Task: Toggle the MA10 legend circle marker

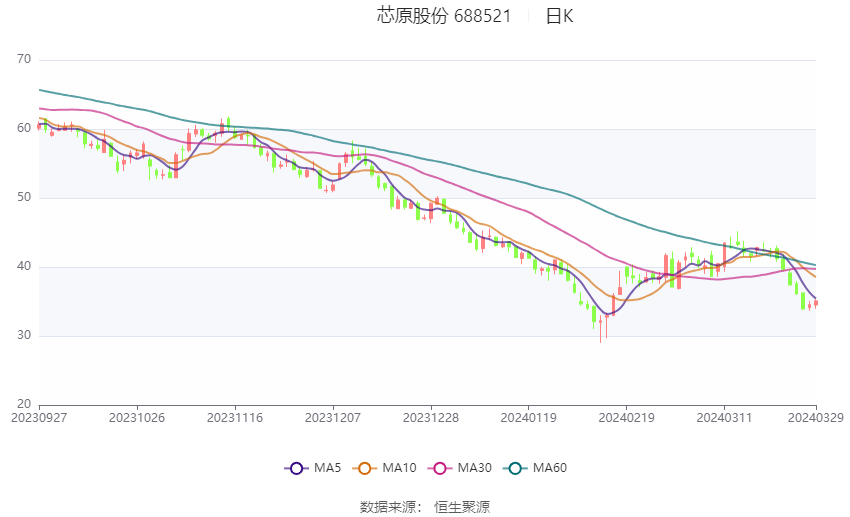Action: [365, 468]
